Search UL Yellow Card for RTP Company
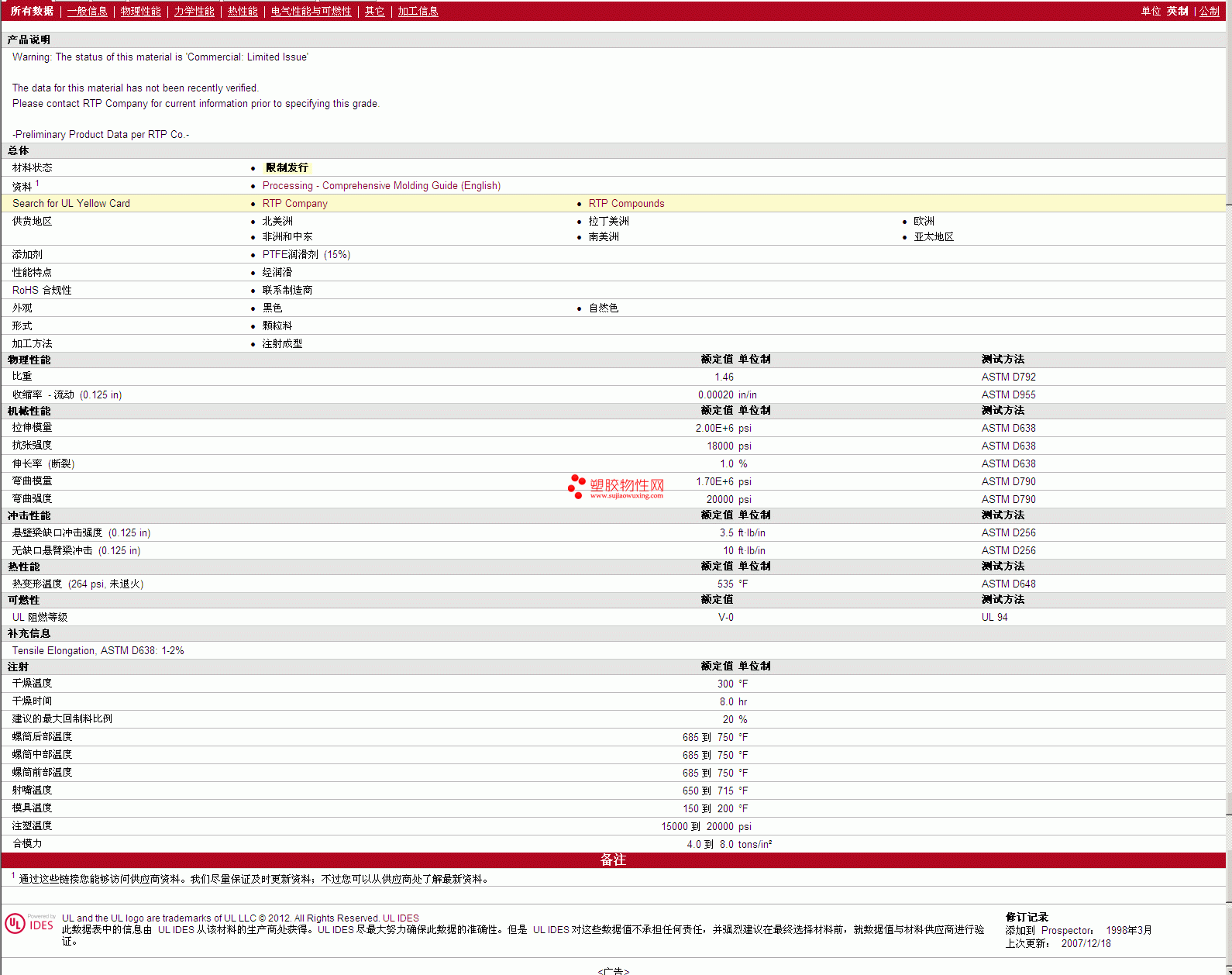1232x975 pixels. (x=294, y=203)
